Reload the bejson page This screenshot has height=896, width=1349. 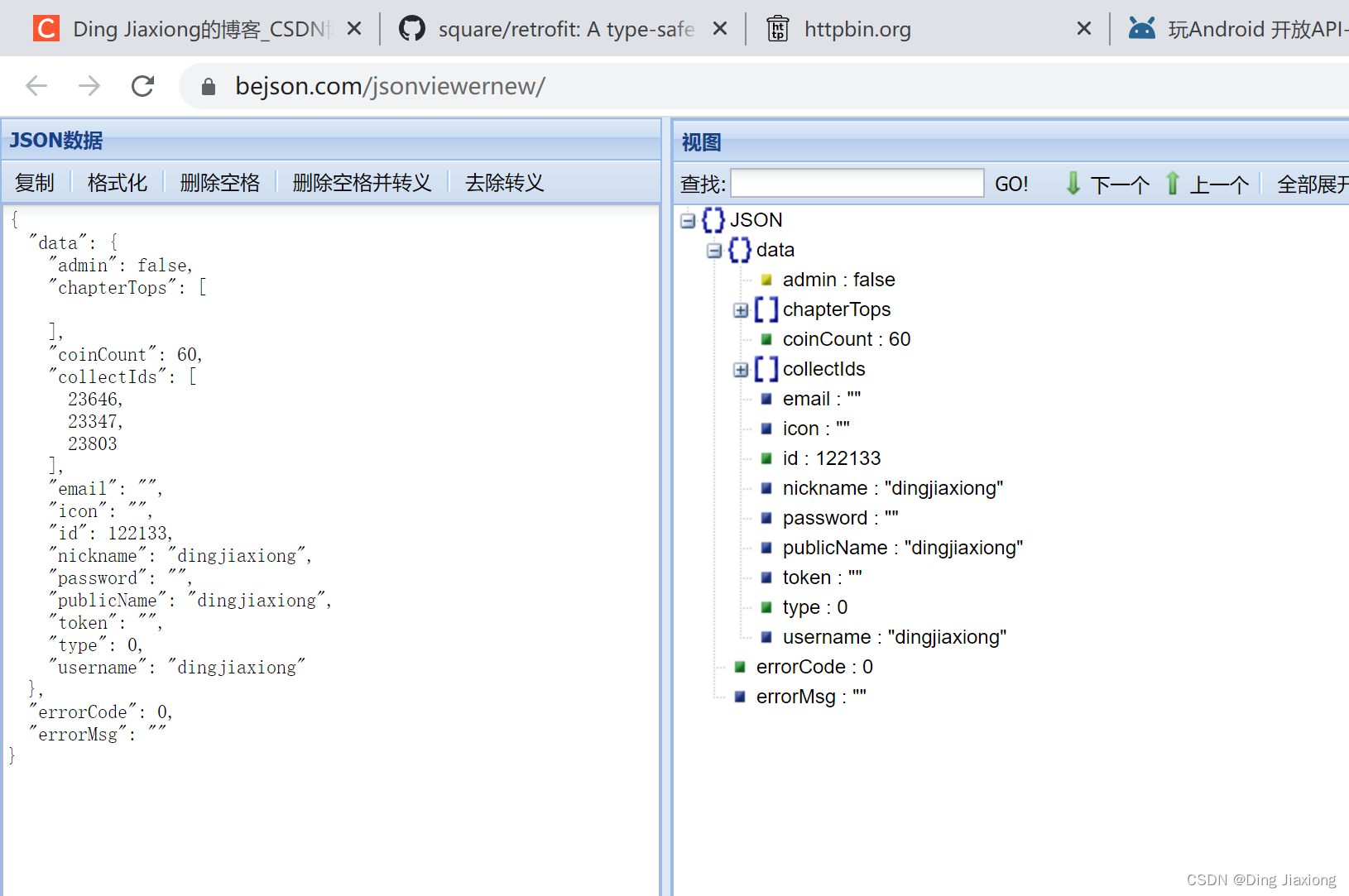143,86
